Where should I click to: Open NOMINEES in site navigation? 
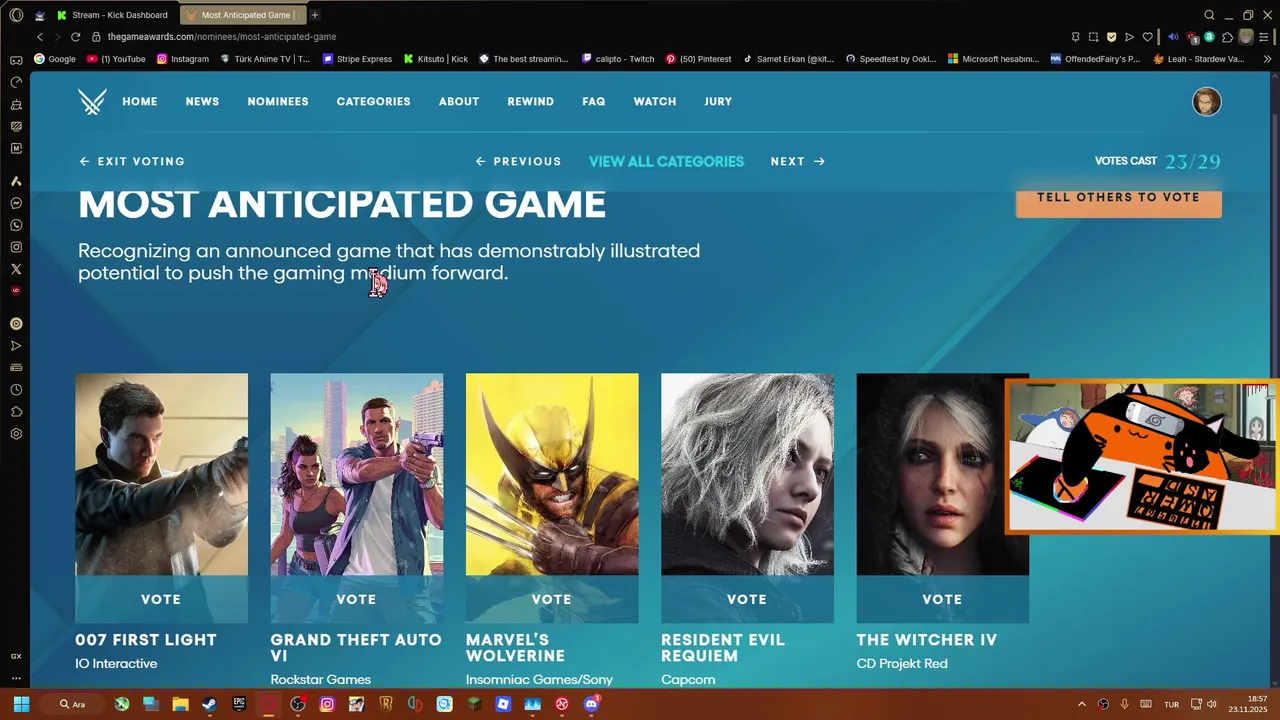[x=278, y=102]
